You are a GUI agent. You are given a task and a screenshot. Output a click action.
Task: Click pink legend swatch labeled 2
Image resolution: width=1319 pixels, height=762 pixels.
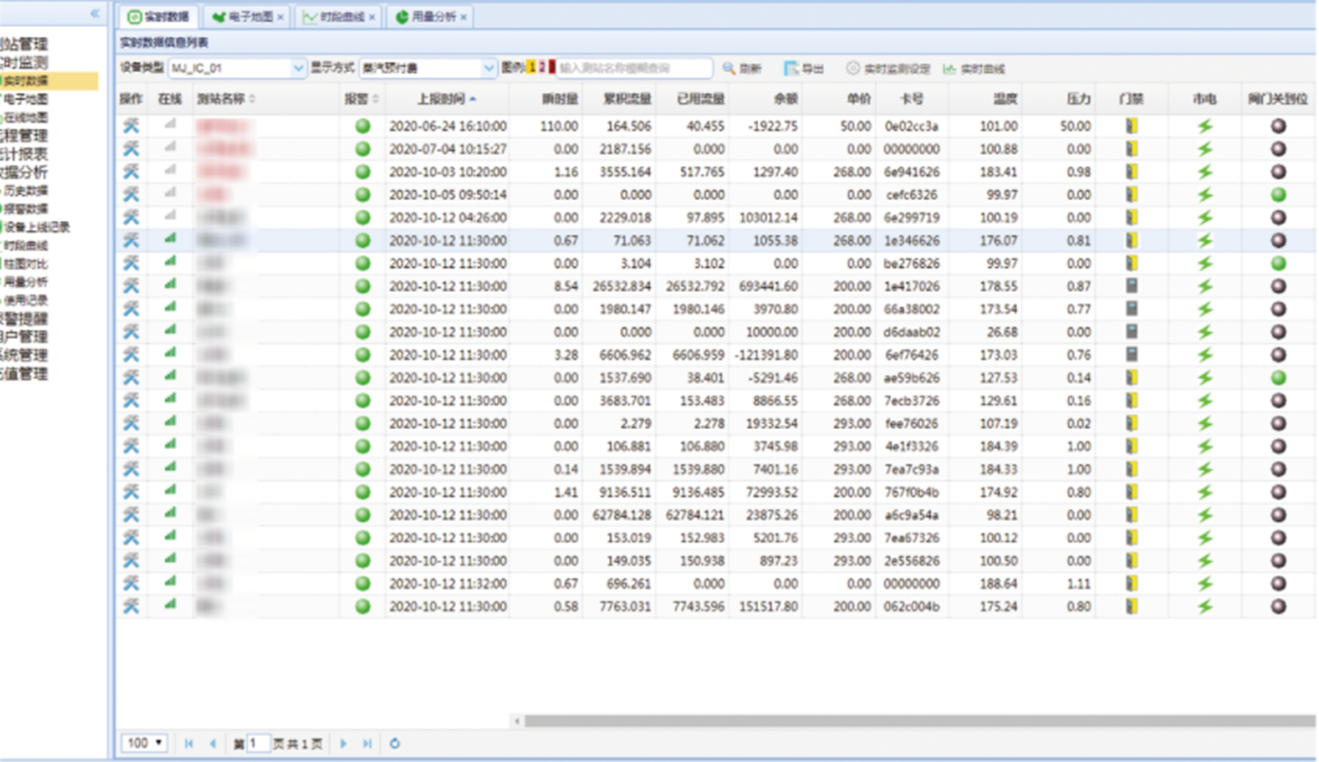pyautogui.click(x=542, y=68)
